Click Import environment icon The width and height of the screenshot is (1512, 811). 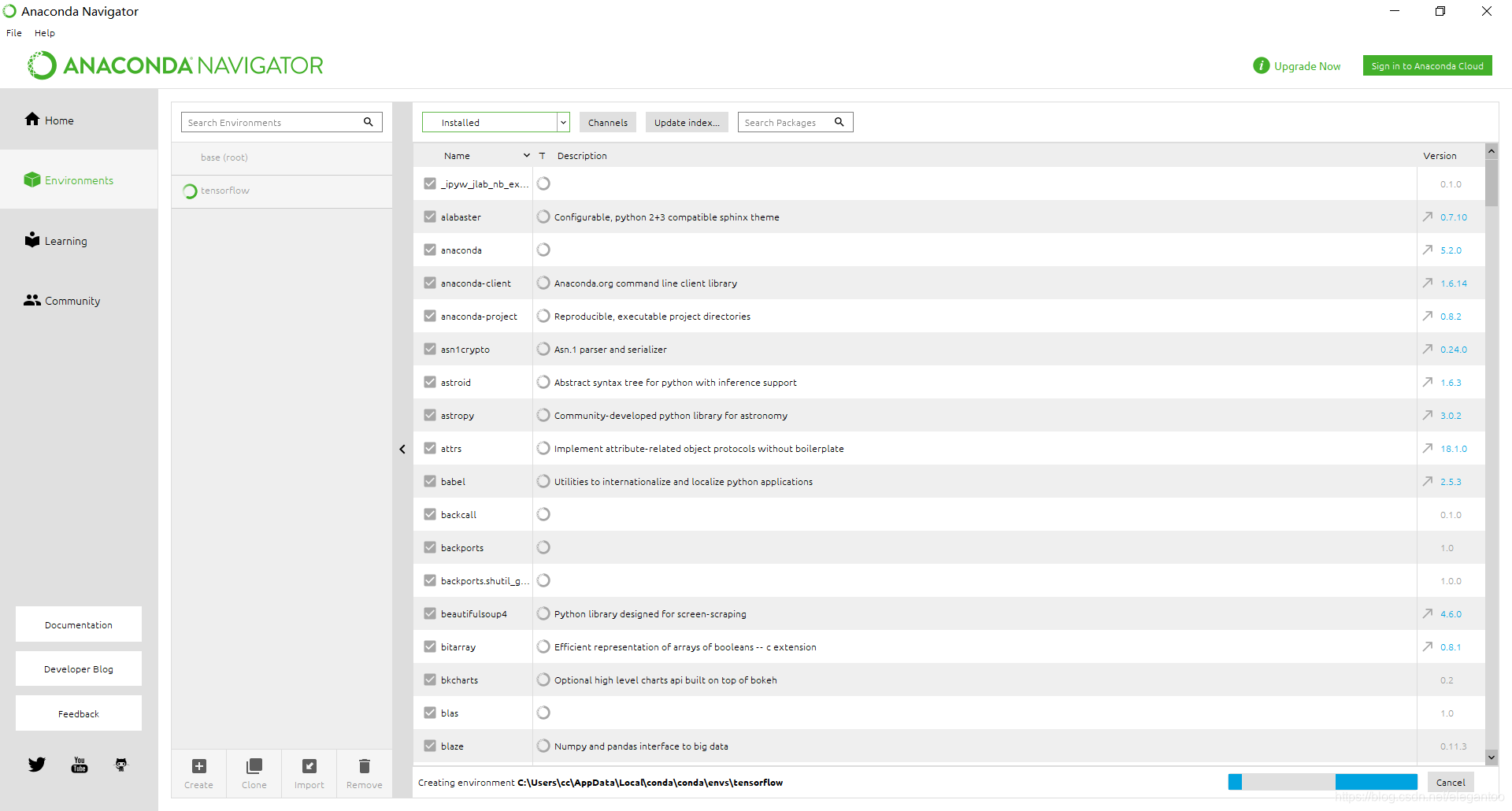309,766
